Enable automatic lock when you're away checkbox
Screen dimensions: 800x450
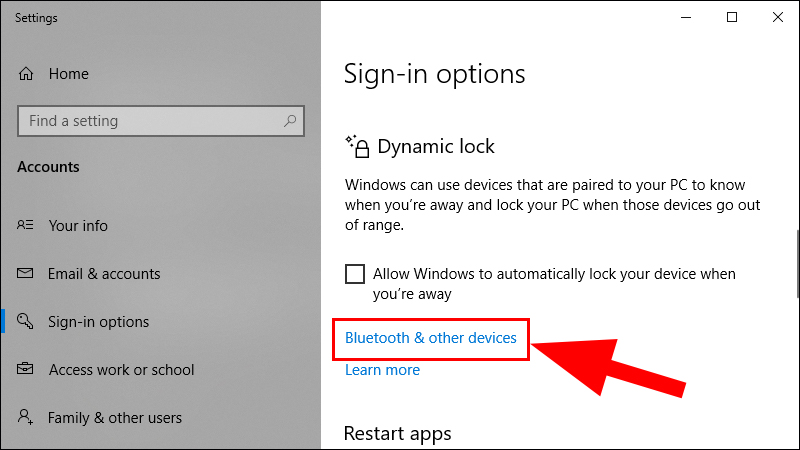pyautogui.click(x=355, y=274)
